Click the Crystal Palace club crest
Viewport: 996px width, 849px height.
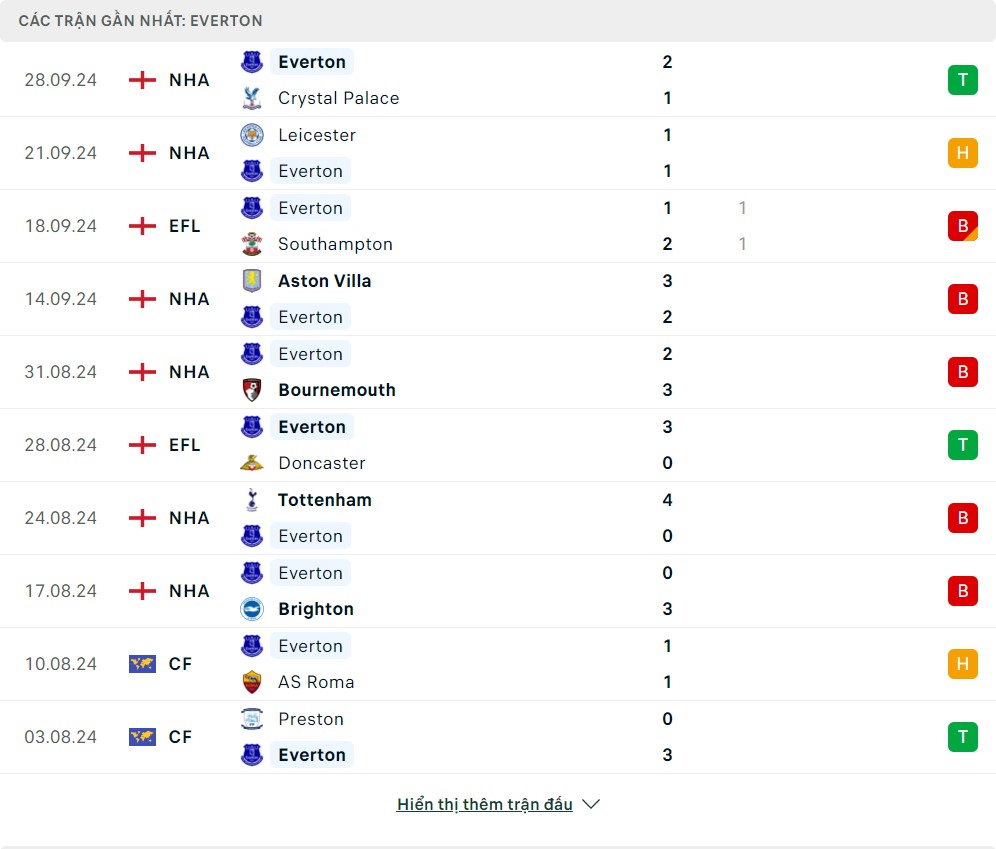click(252, 98)
